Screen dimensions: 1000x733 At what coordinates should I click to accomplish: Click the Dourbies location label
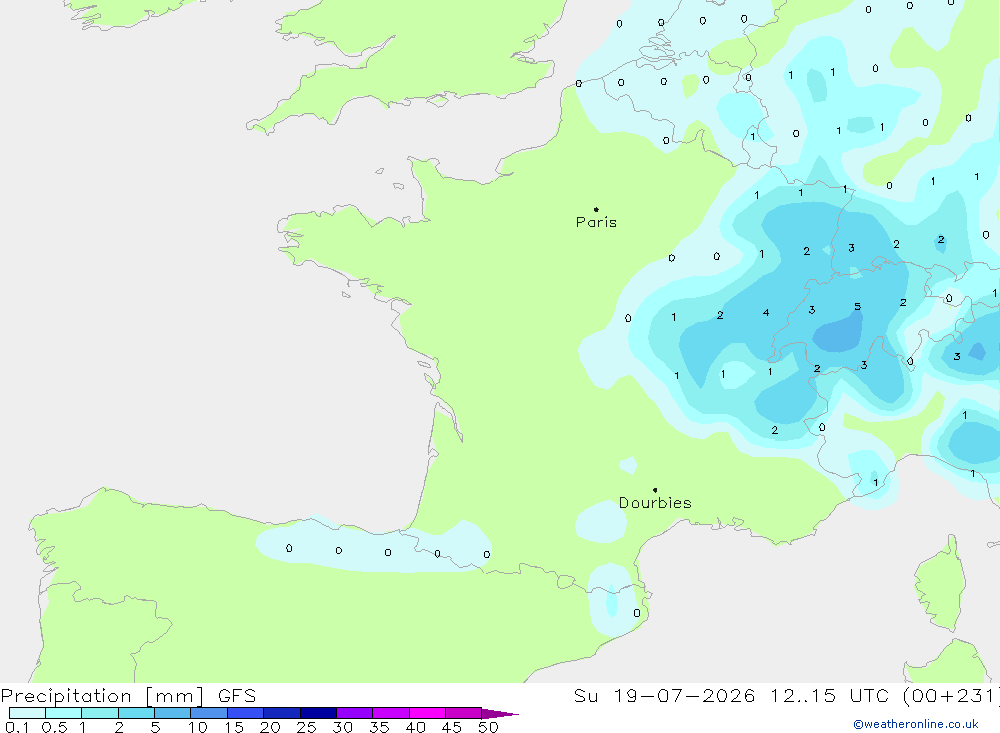655,503
